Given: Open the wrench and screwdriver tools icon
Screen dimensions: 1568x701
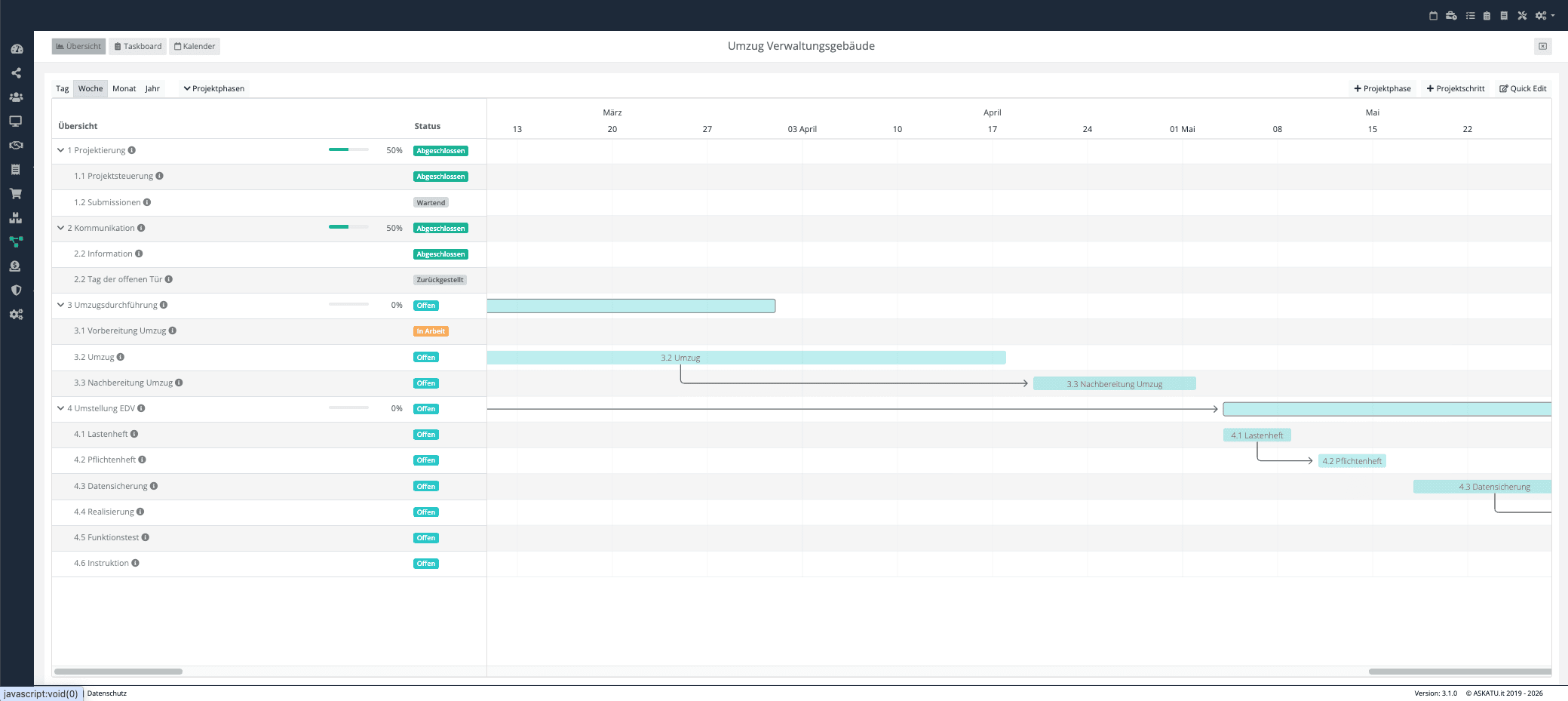Looking at the screenshot, I should tap(1522, 15).
